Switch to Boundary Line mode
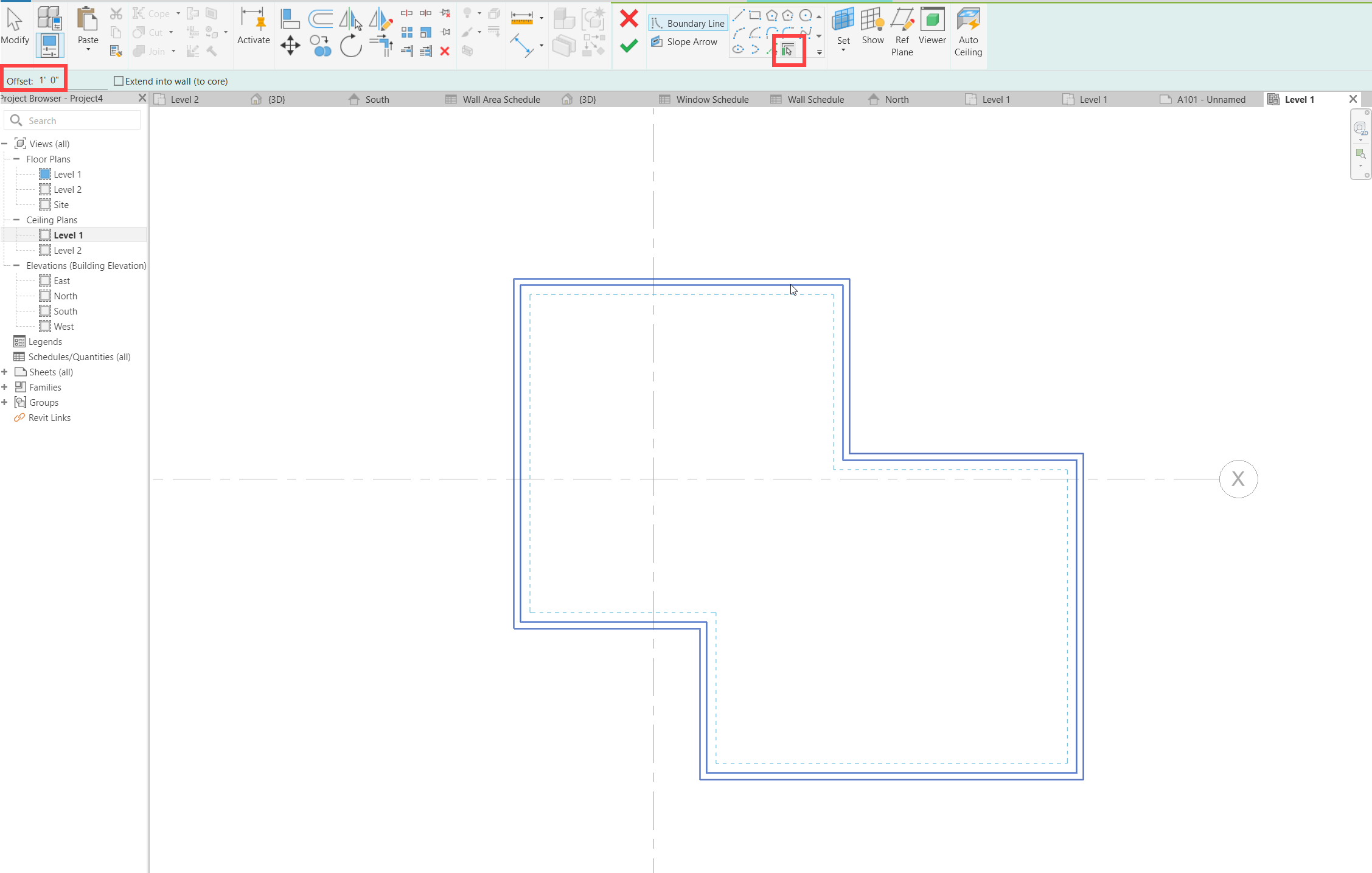Screen dimensions: 1372x873 (688, 23)
